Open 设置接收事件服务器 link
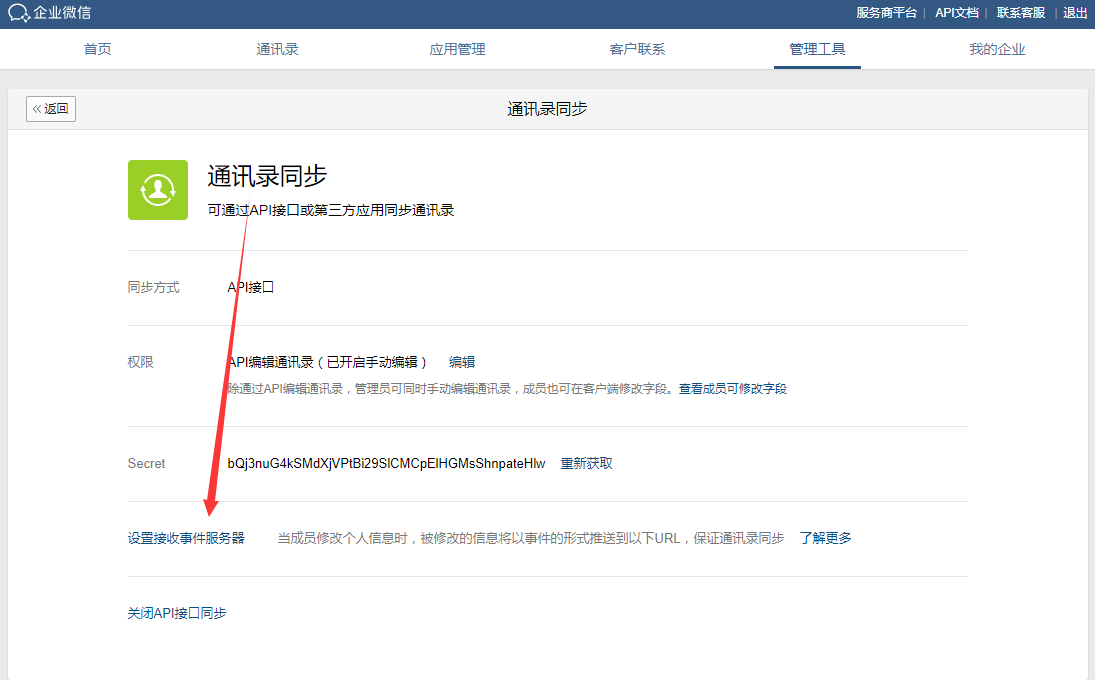The height and width of the screenshot is (680, 1095). (186, 538)
